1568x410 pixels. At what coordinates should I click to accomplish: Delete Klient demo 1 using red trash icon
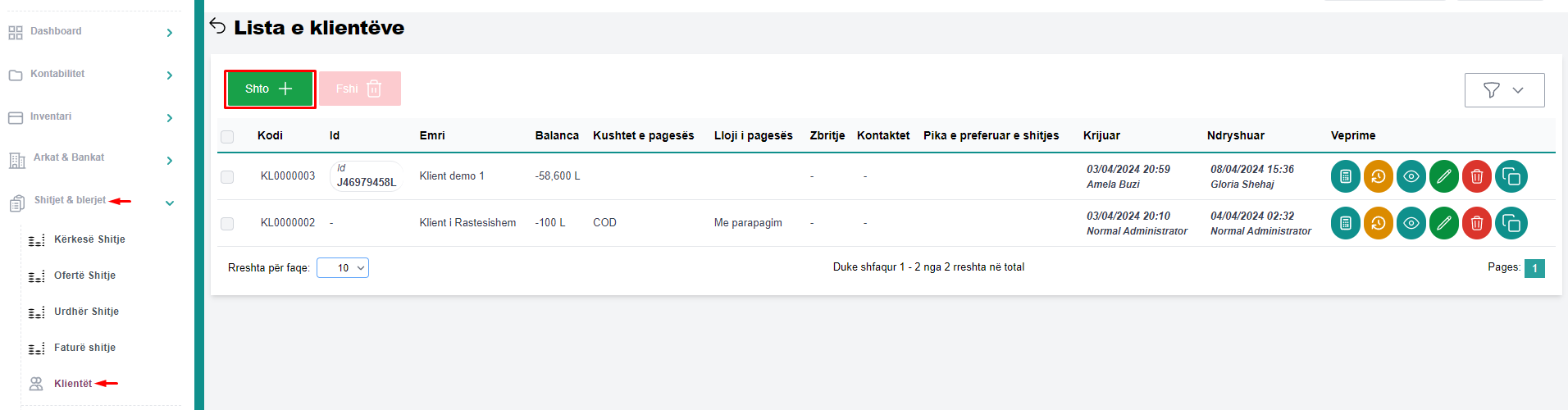1476,176
